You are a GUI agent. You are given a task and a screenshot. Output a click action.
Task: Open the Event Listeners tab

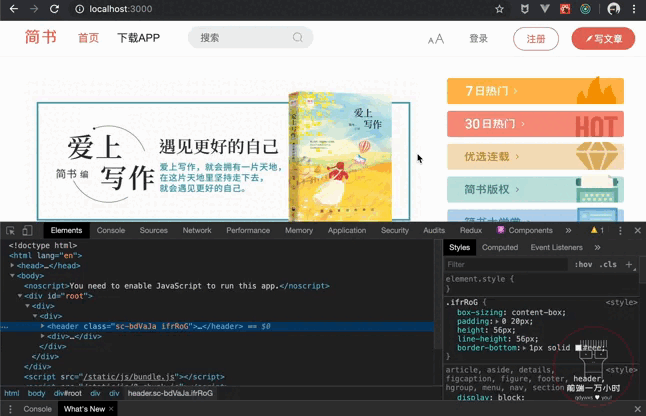click(x=556, y=248)
